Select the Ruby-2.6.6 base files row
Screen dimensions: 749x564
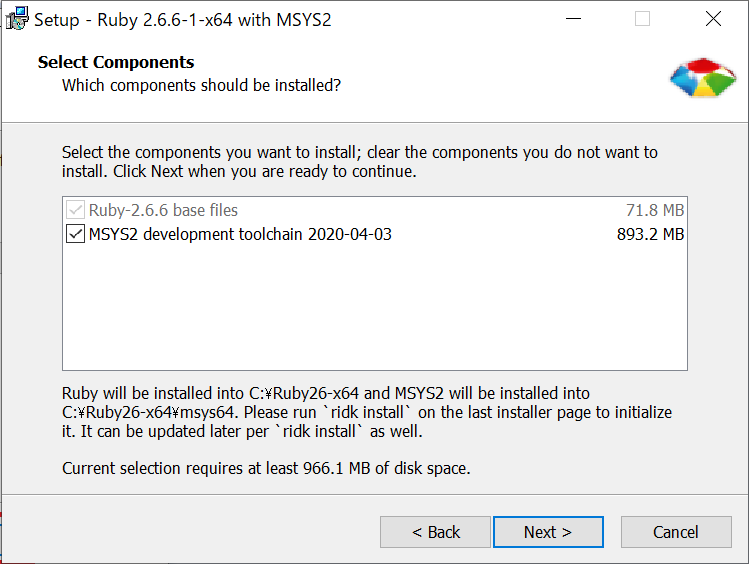375,210
